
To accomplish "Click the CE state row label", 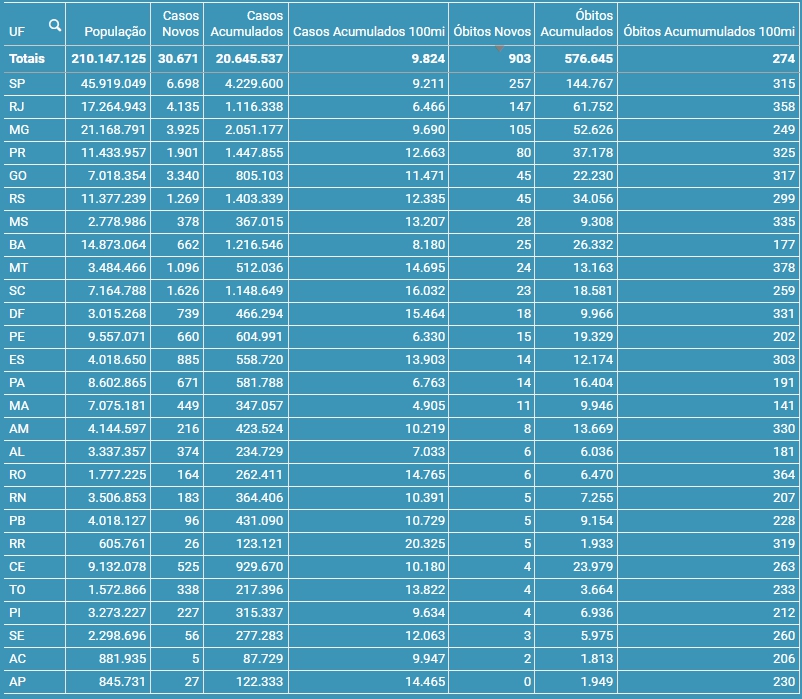I will (x=17, y=566).
